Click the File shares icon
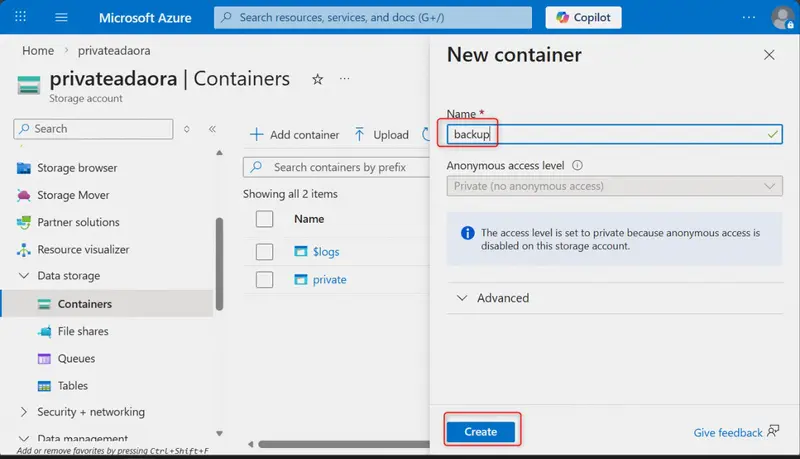 (x=44, y=332)
